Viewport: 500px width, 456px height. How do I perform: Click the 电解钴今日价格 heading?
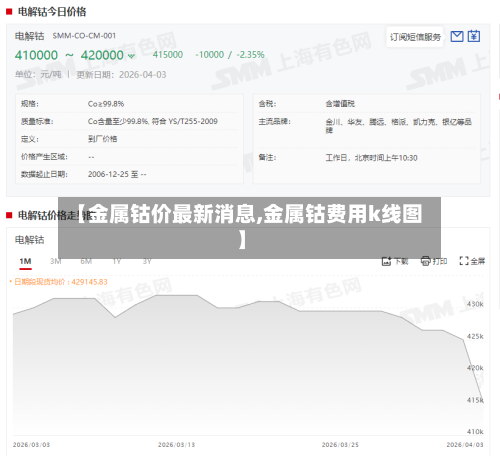click(x=52, y=12)
